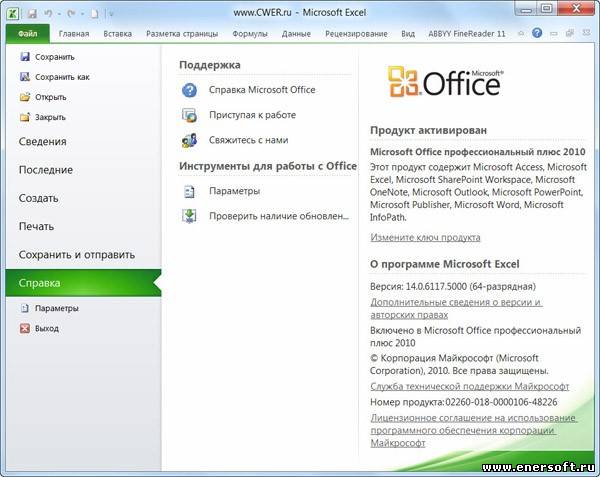Switch to the Главная tab
The image size is (600, 477).
74,34
